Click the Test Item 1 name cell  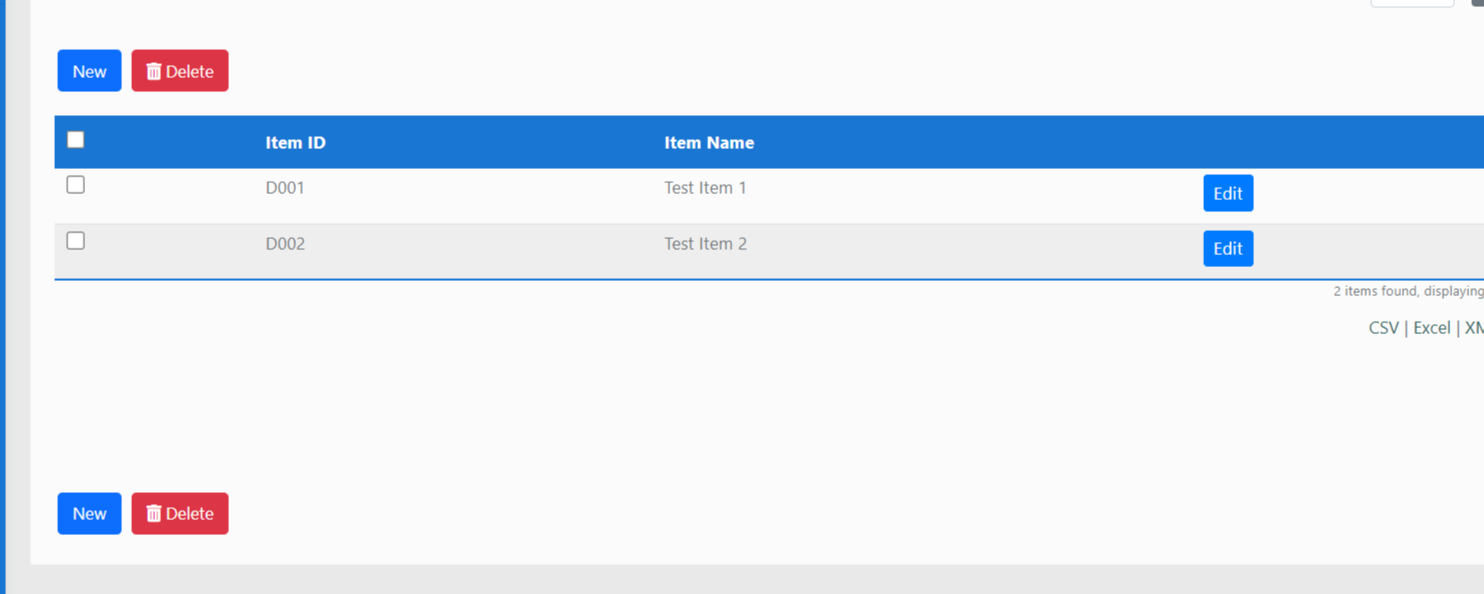tap(705, 188)
